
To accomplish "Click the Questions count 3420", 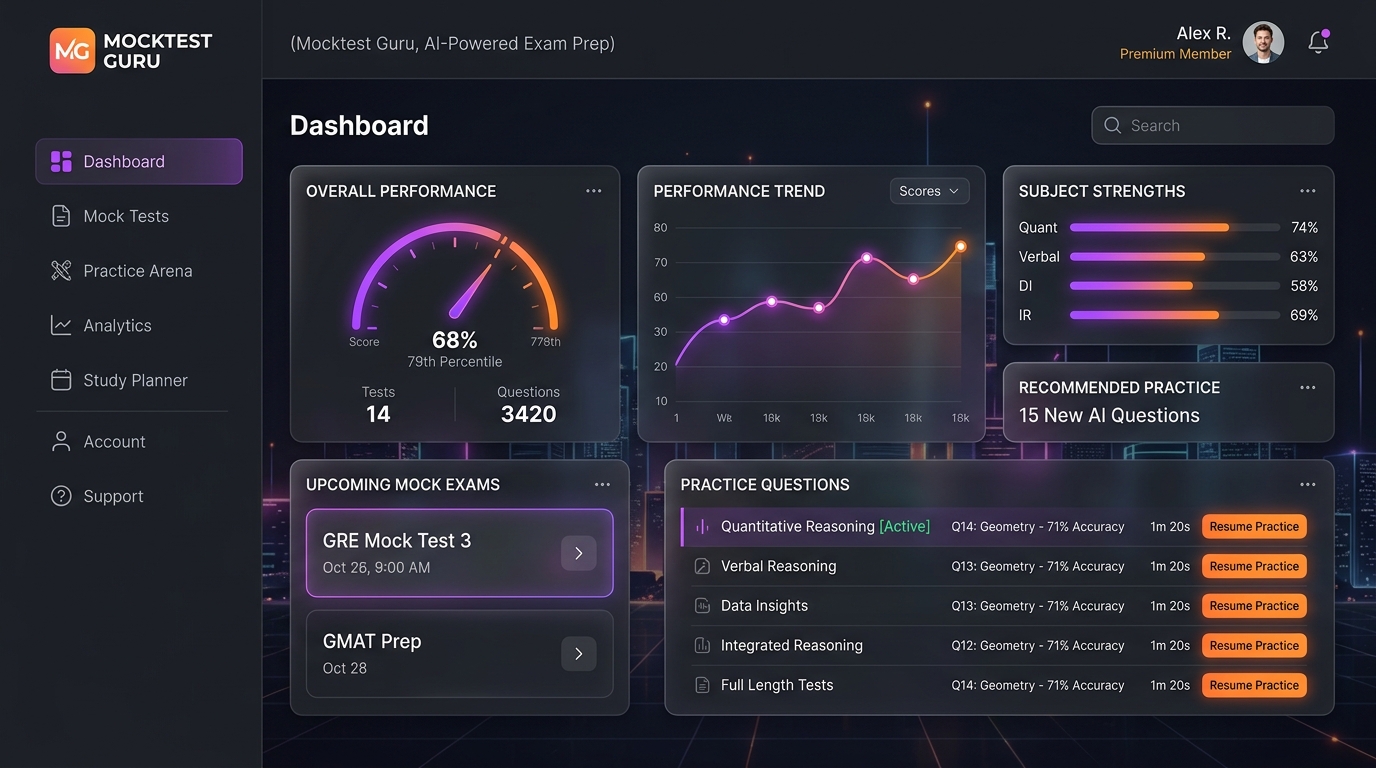I will [x=528, y=415].
